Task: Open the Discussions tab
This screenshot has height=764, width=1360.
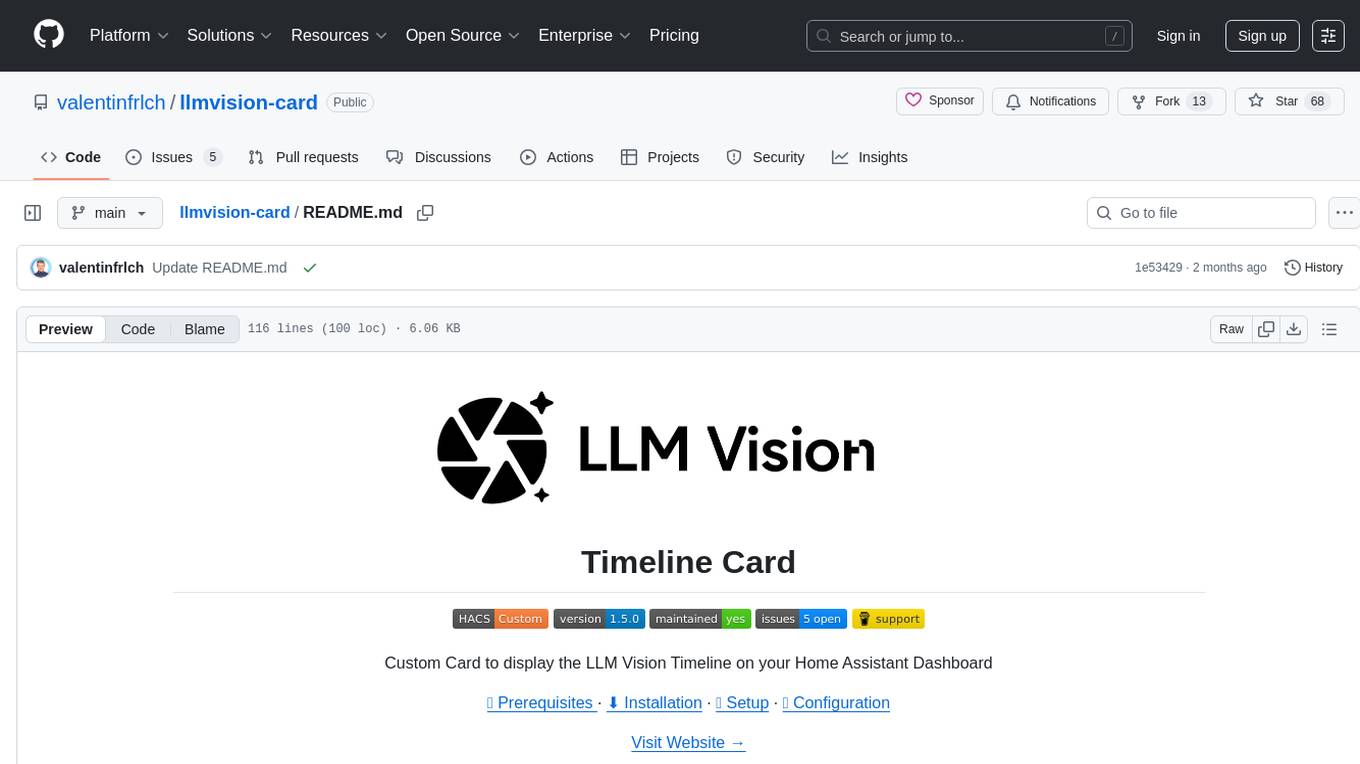Action: point(439,157)
